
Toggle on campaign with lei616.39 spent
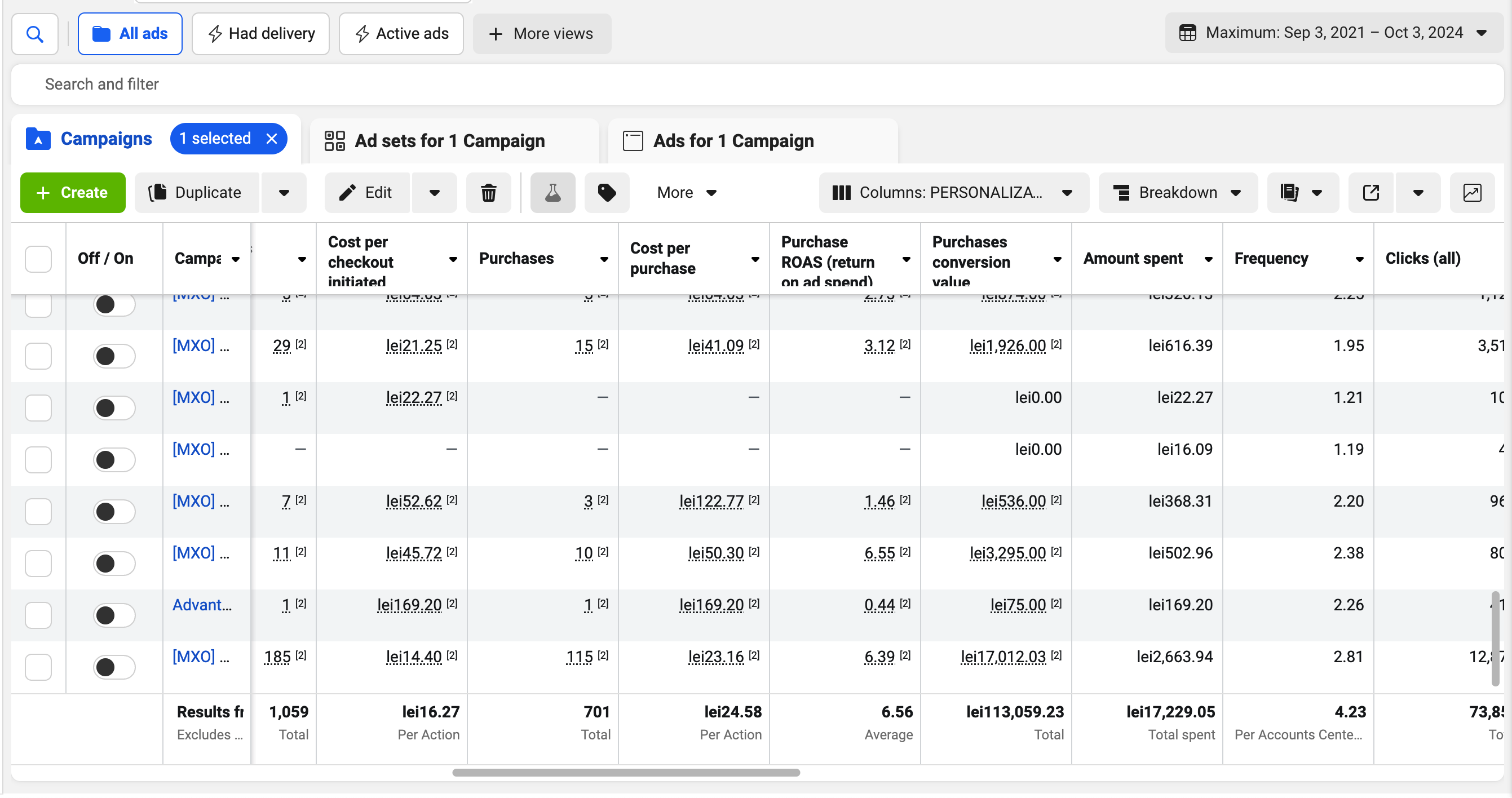114,356
